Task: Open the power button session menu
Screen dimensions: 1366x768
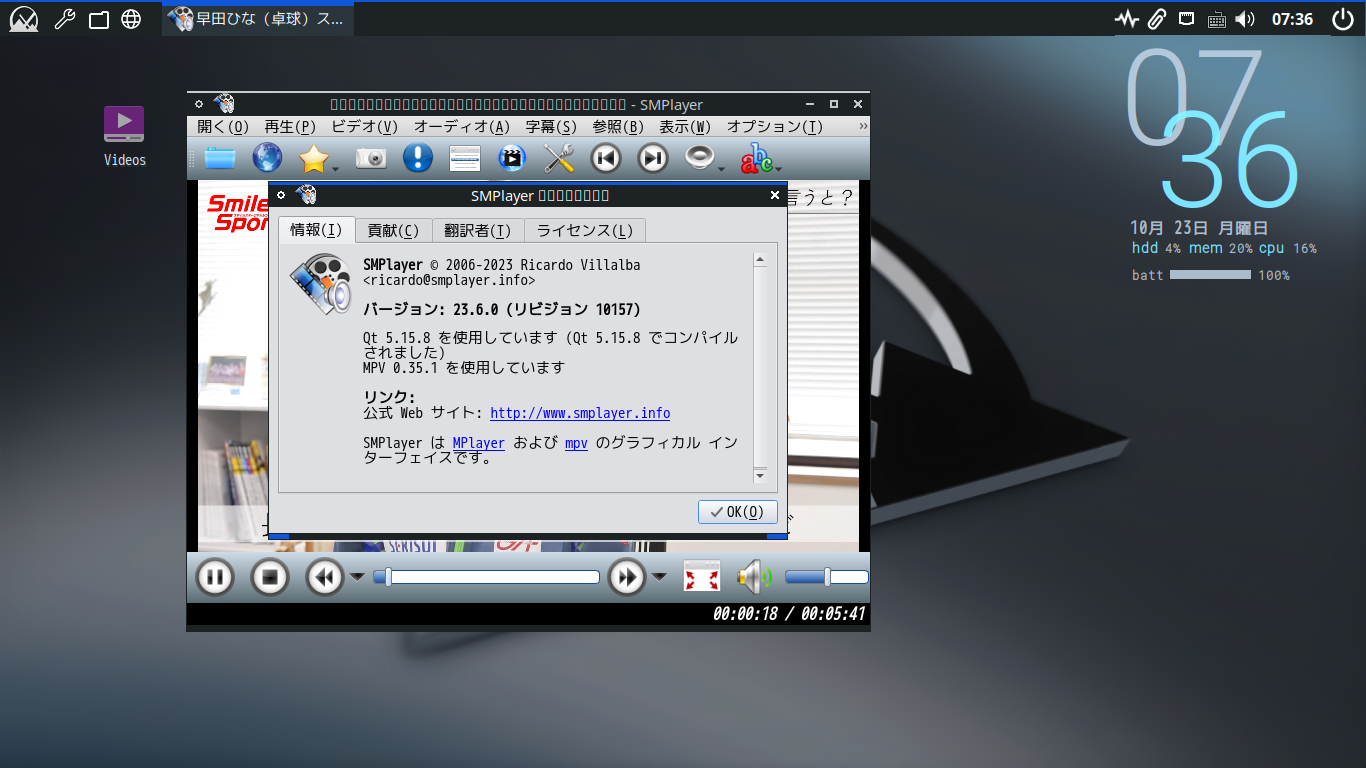Action: coord(1342,19)
